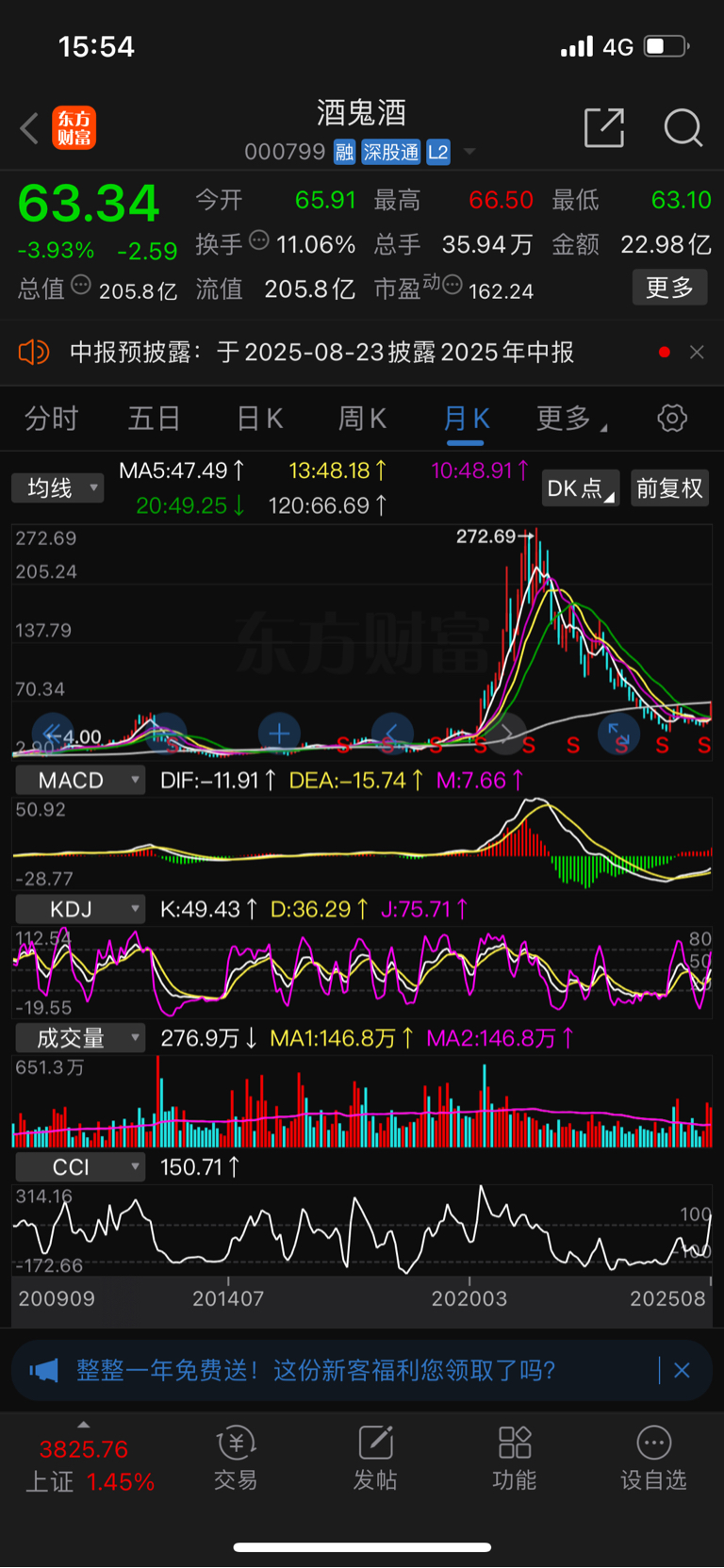Switch to the 五日 tab

154,419
